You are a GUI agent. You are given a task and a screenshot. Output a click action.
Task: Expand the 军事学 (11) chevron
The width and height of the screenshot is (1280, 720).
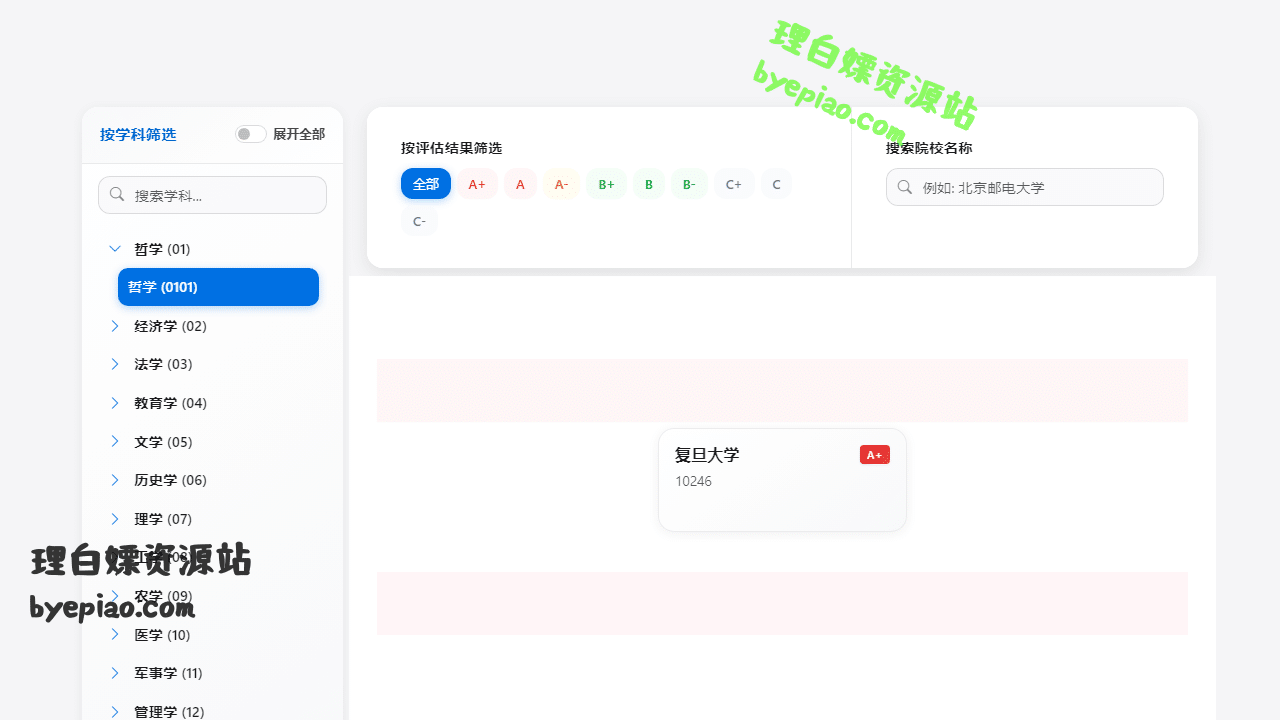coord(115,673)
